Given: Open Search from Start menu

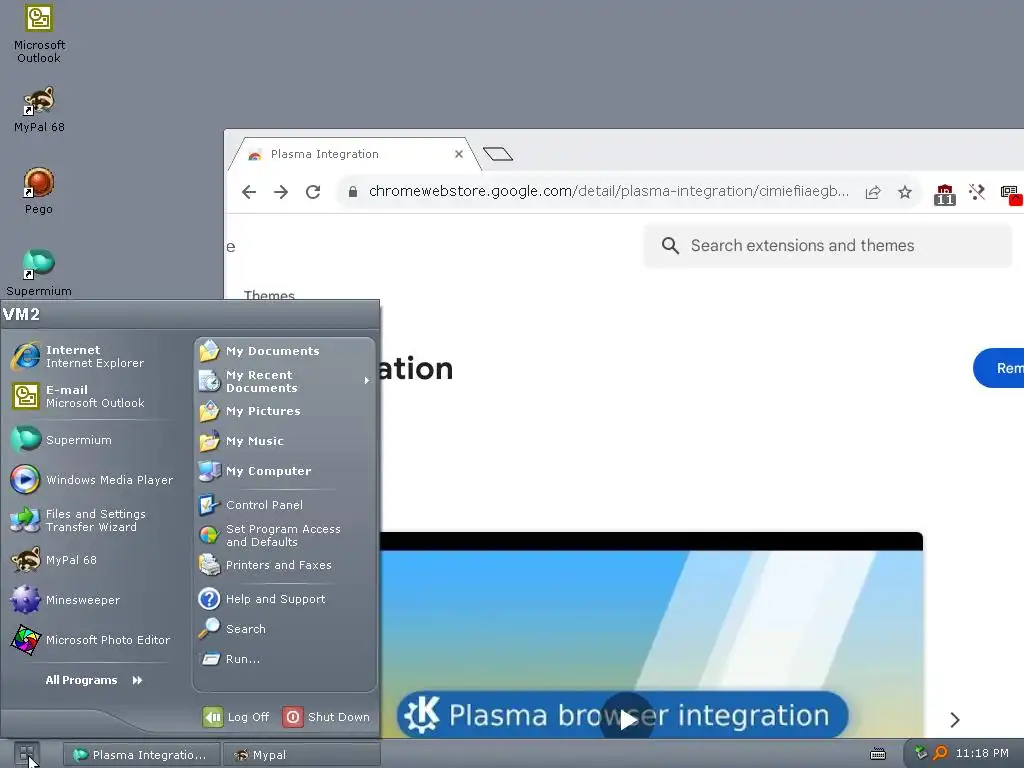Looking at the screenshot, I should click(285, 629).
